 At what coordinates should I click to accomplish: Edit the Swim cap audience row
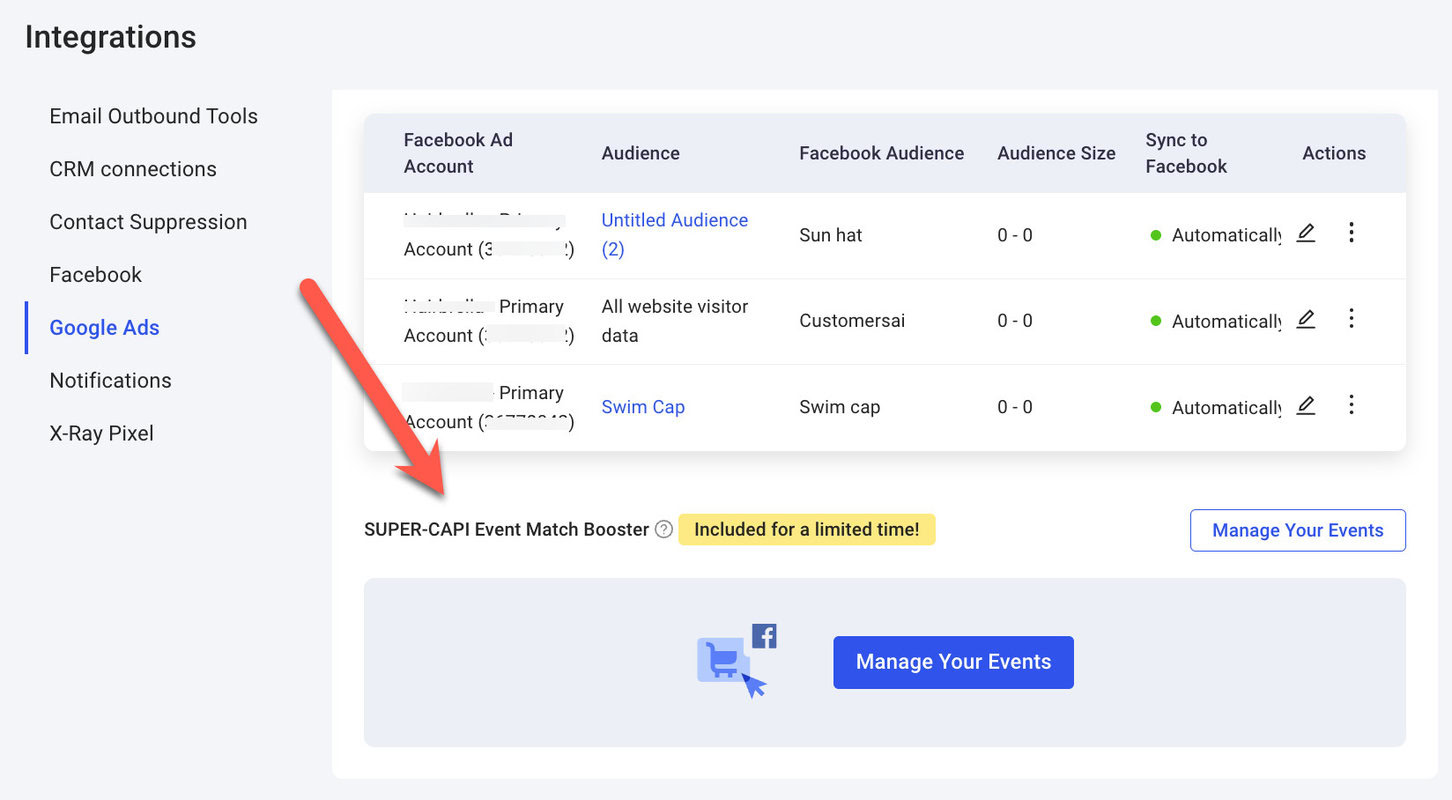(1305, 405)
